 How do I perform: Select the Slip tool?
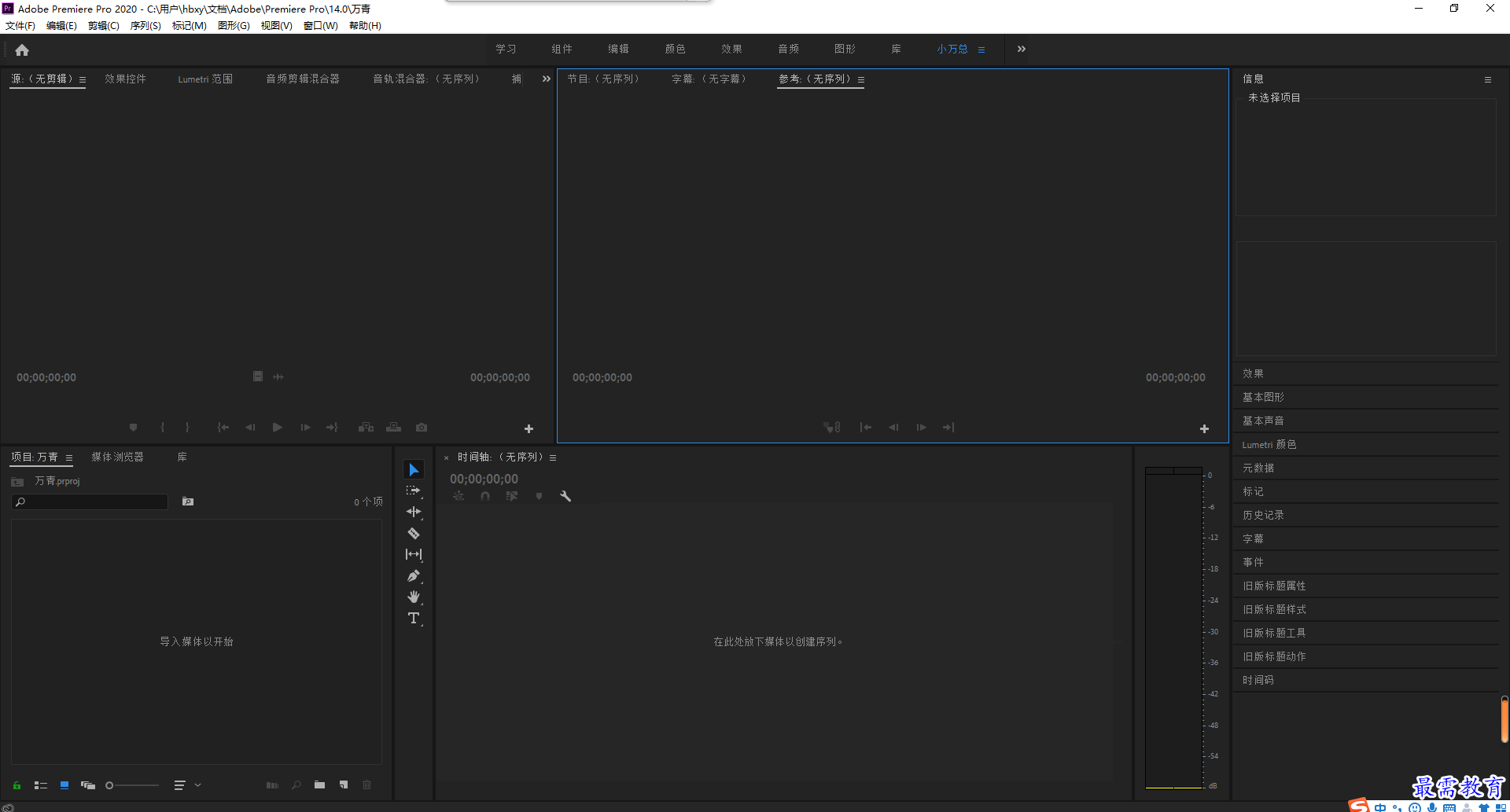coord(414,554)
